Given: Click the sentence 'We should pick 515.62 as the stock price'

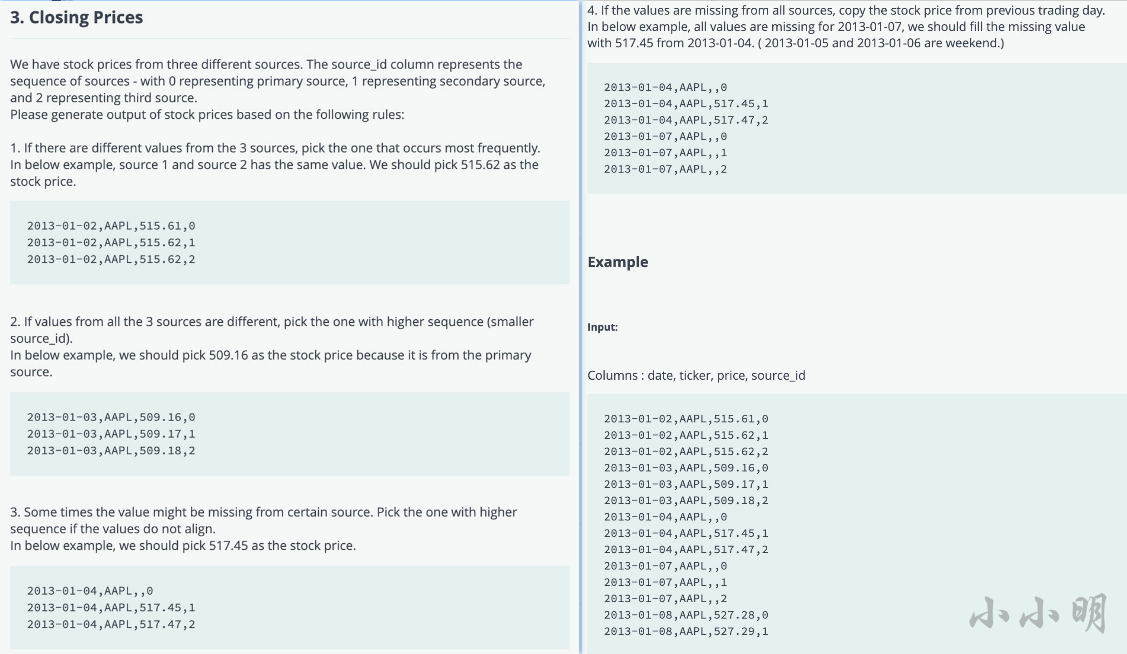Looking at the screenshot, I should (x=274, y=173).
